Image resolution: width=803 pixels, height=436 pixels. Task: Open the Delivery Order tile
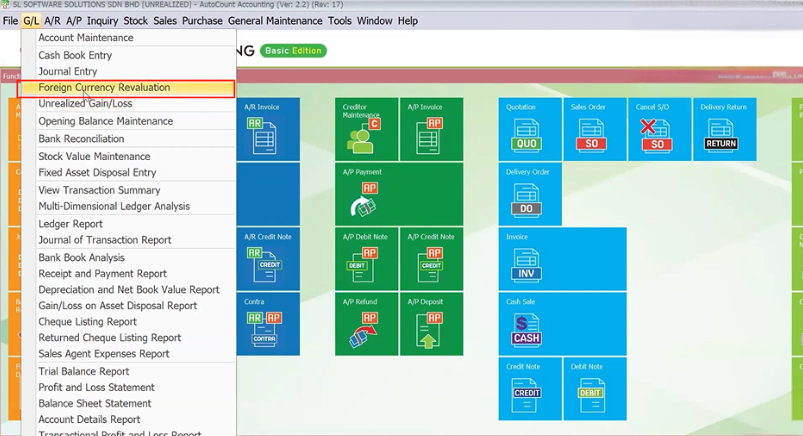pyautogui.click(x=530, y=194)
